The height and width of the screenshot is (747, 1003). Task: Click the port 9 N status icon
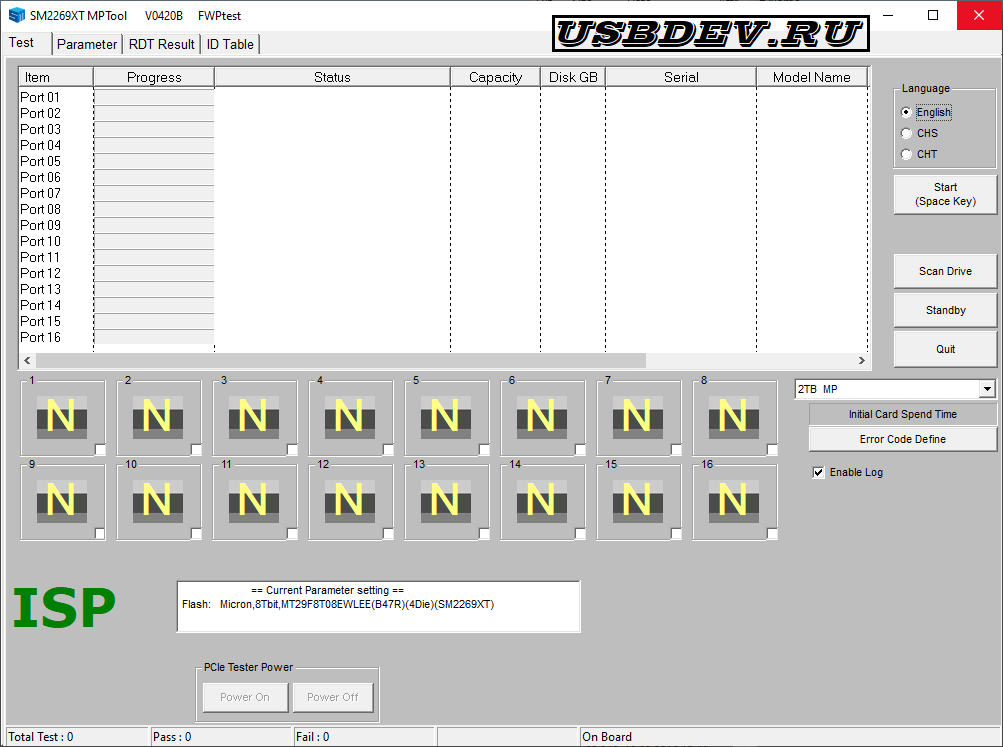(x=61, y=501)
